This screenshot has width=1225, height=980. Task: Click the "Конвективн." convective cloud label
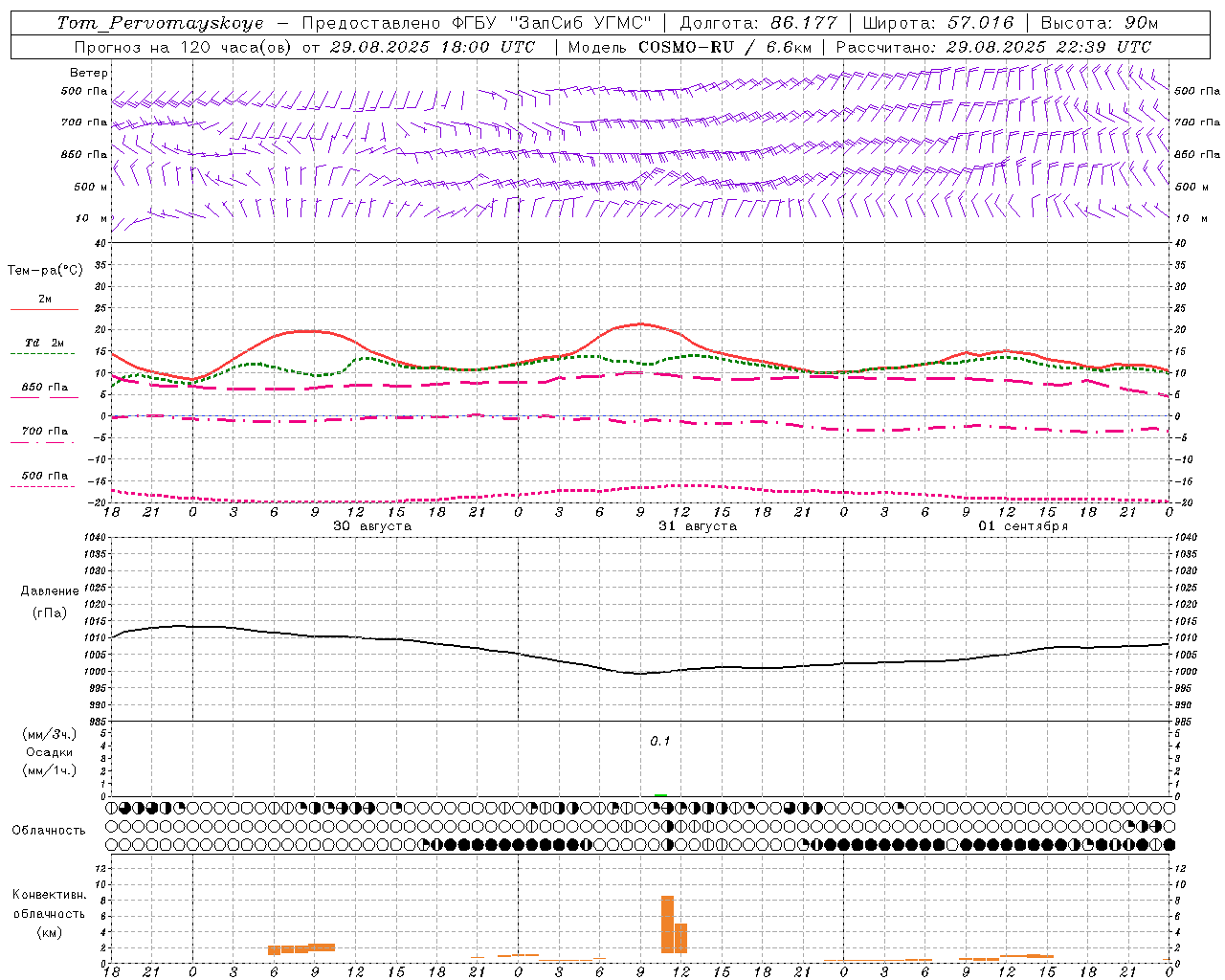(49, 895)
